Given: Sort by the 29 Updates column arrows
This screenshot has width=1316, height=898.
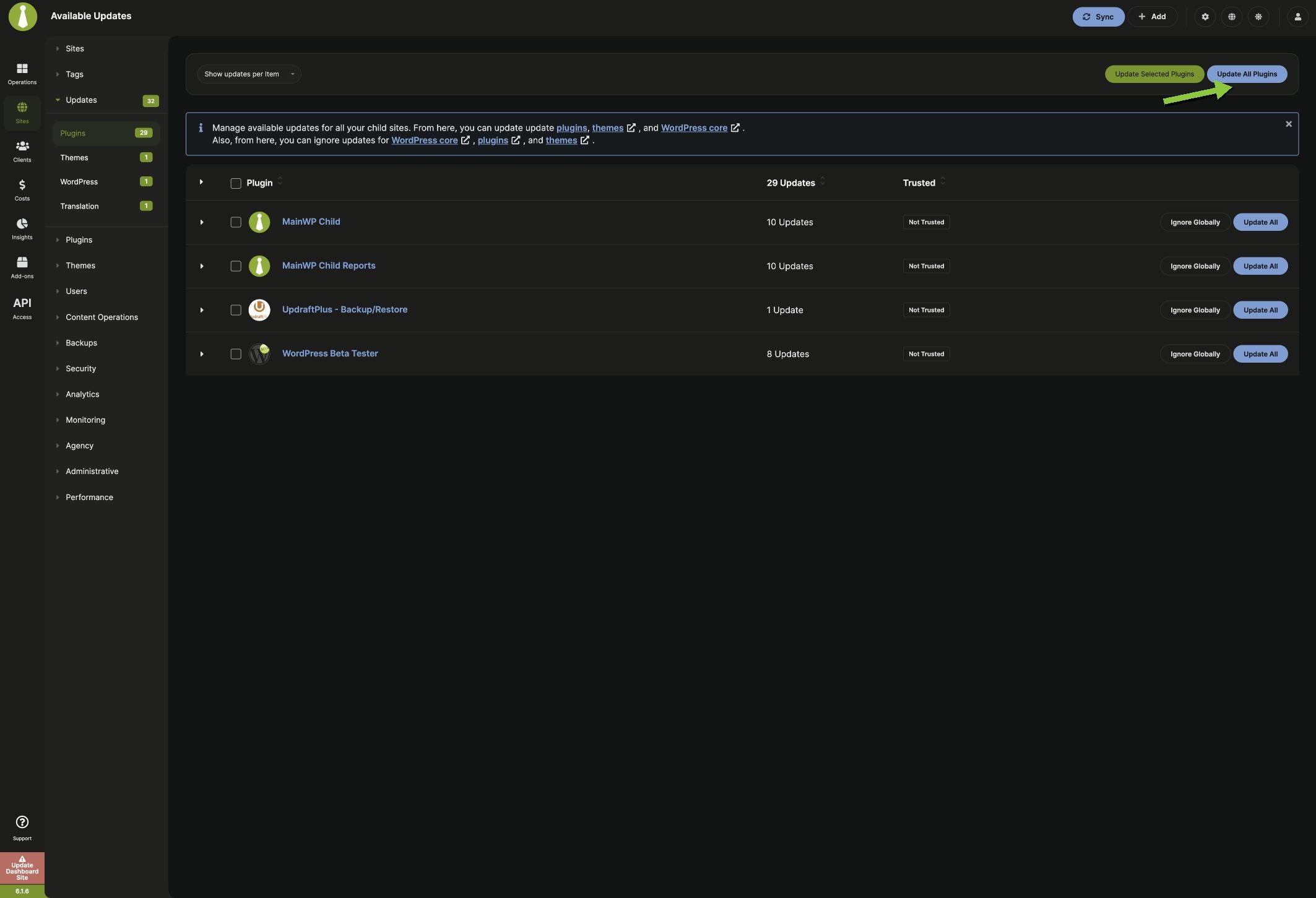Looking at the screenshot, I should [x=823, y=181].
